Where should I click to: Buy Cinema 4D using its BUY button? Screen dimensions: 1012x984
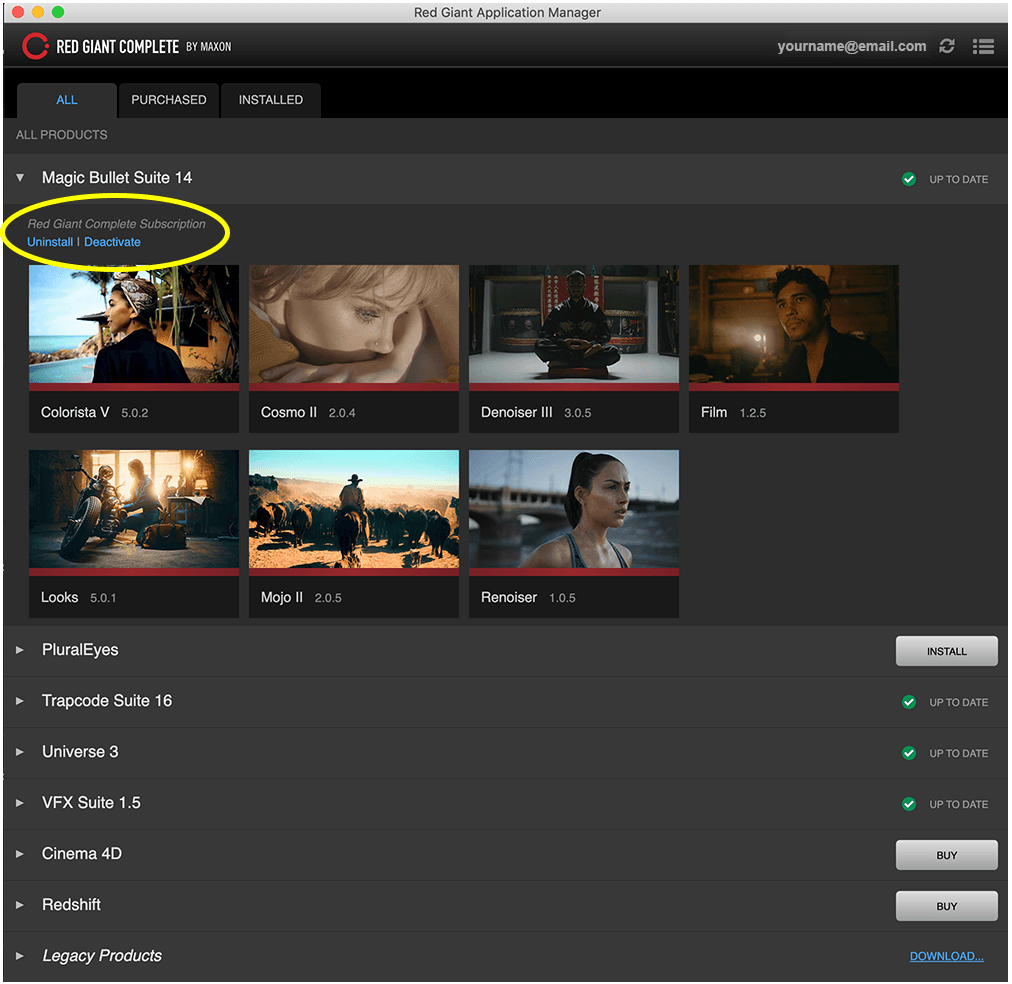[x=946, y=855]
